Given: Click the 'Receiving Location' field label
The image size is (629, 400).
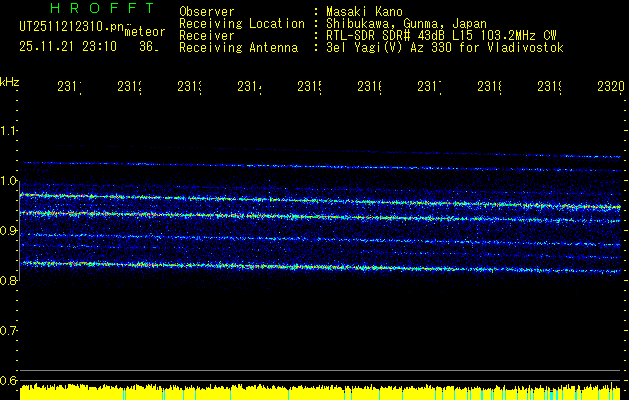Looking at the screenshot, I should (x=241, y=23).
